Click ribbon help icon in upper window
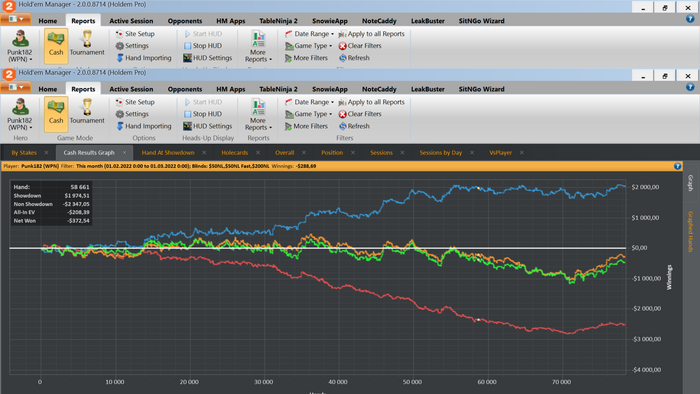 [690, 19]
